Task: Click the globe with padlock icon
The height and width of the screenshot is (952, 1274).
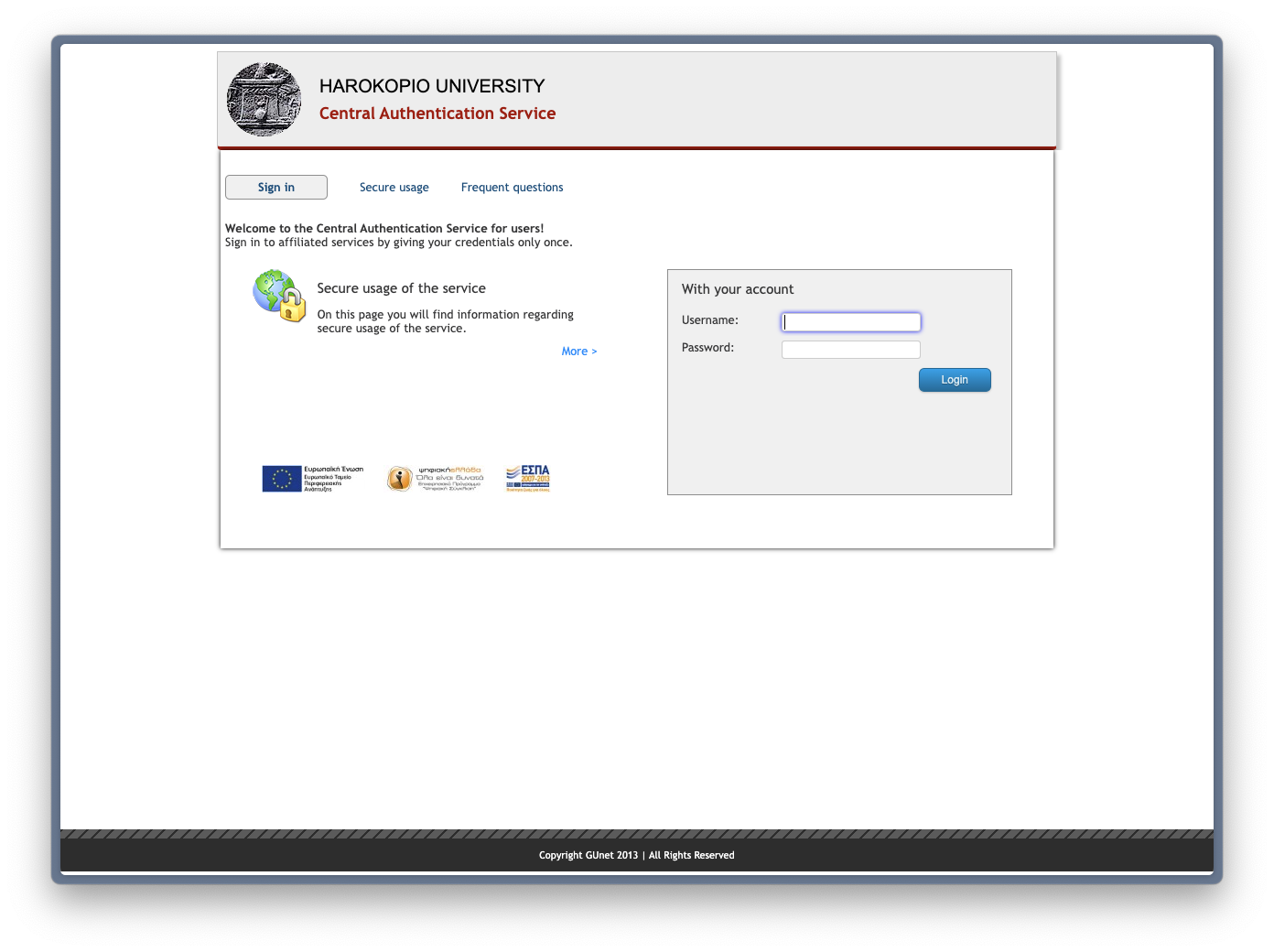Action: 279,296
